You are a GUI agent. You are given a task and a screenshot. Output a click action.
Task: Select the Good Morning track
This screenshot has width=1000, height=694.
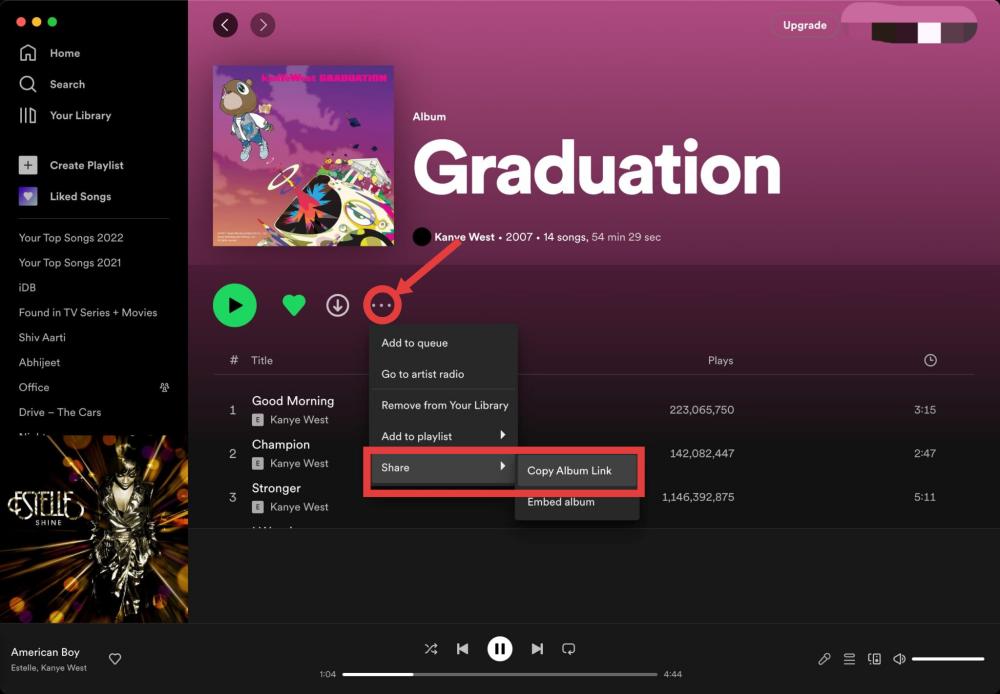click(x=293, y=401)
